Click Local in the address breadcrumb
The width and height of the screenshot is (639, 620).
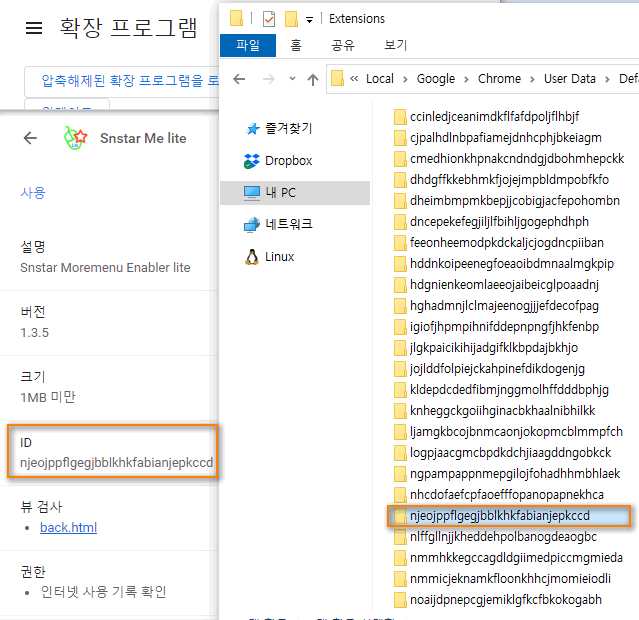tap(380, 79)
